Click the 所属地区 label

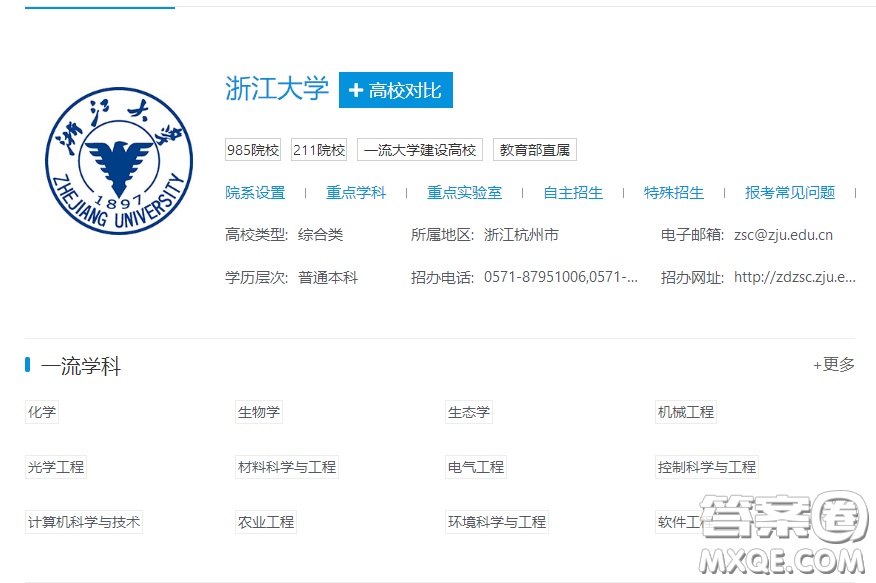(442, 235)
